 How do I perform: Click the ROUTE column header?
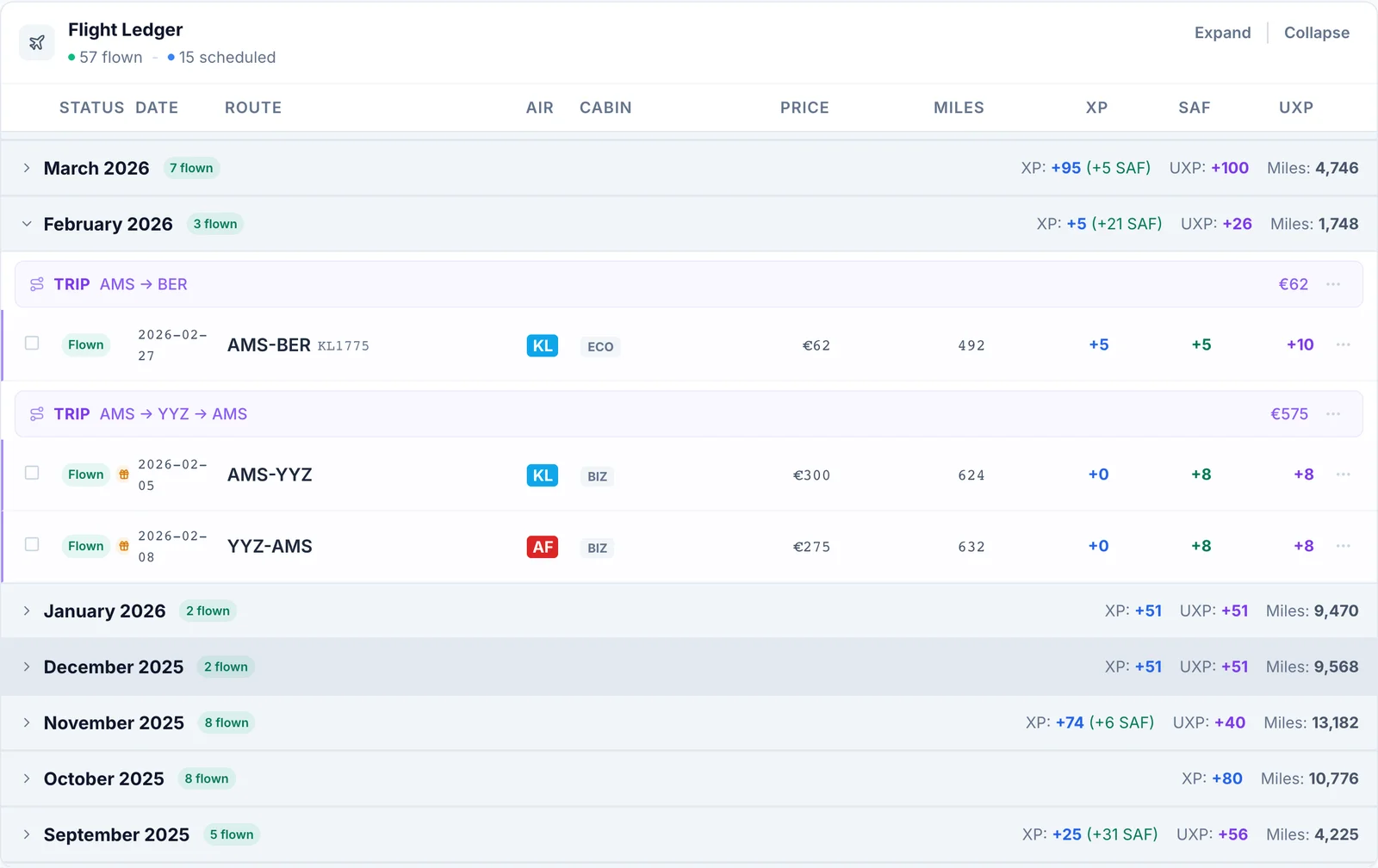pyautogui.click(x=253, y=108)
